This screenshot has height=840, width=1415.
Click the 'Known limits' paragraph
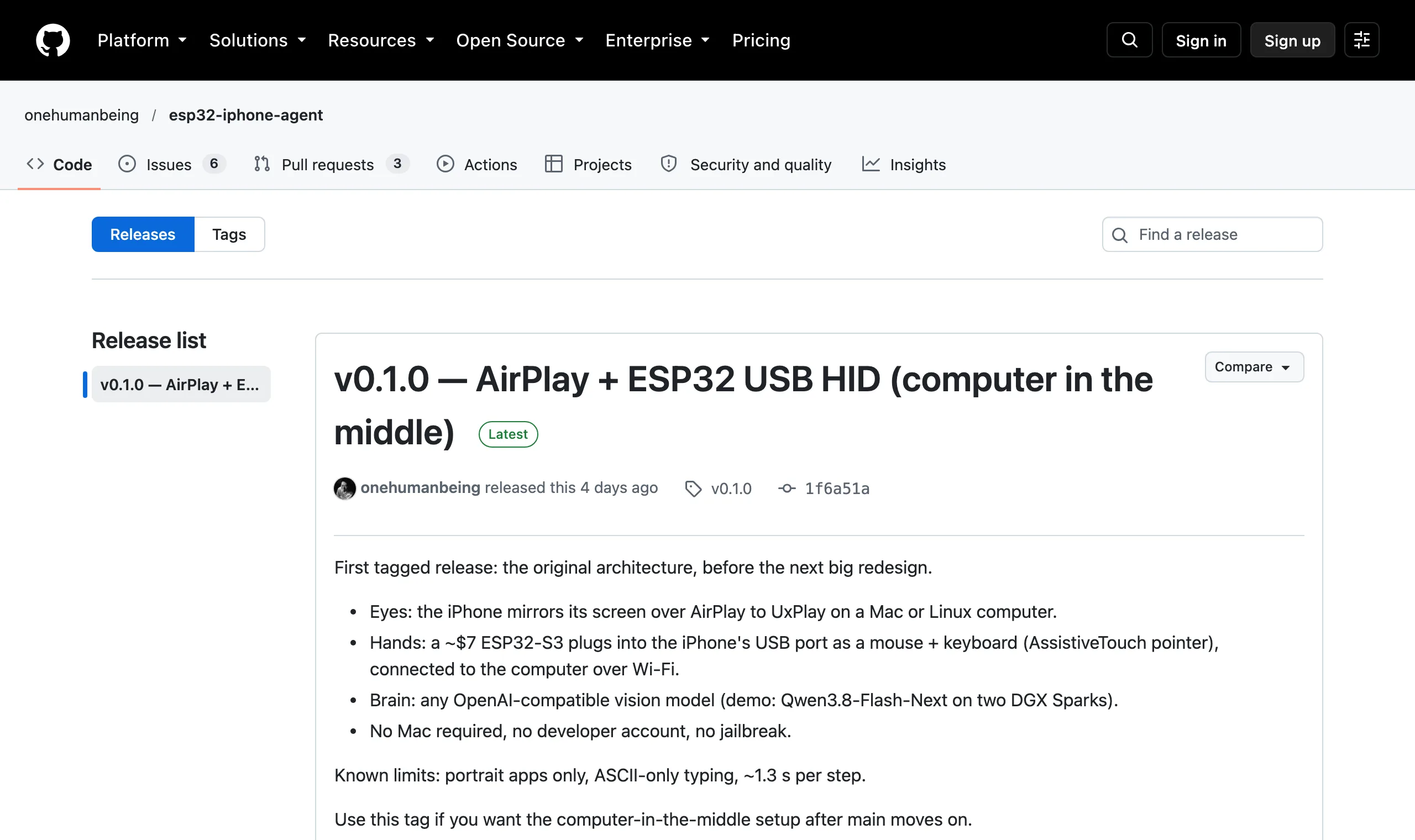pyautogui.click(x=600, y=775)
